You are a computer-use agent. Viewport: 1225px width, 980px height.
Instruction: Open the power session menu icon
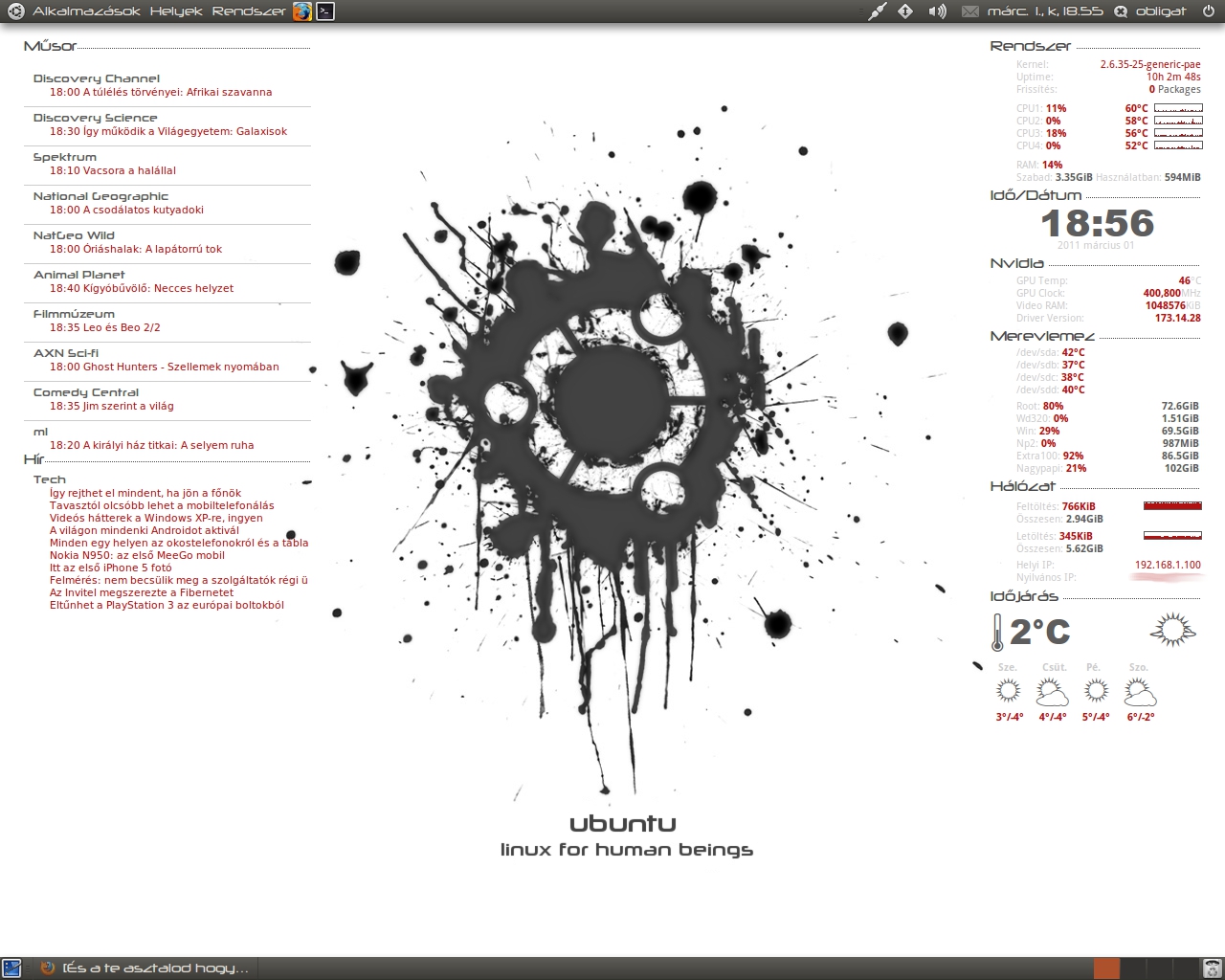[1207, 11]
